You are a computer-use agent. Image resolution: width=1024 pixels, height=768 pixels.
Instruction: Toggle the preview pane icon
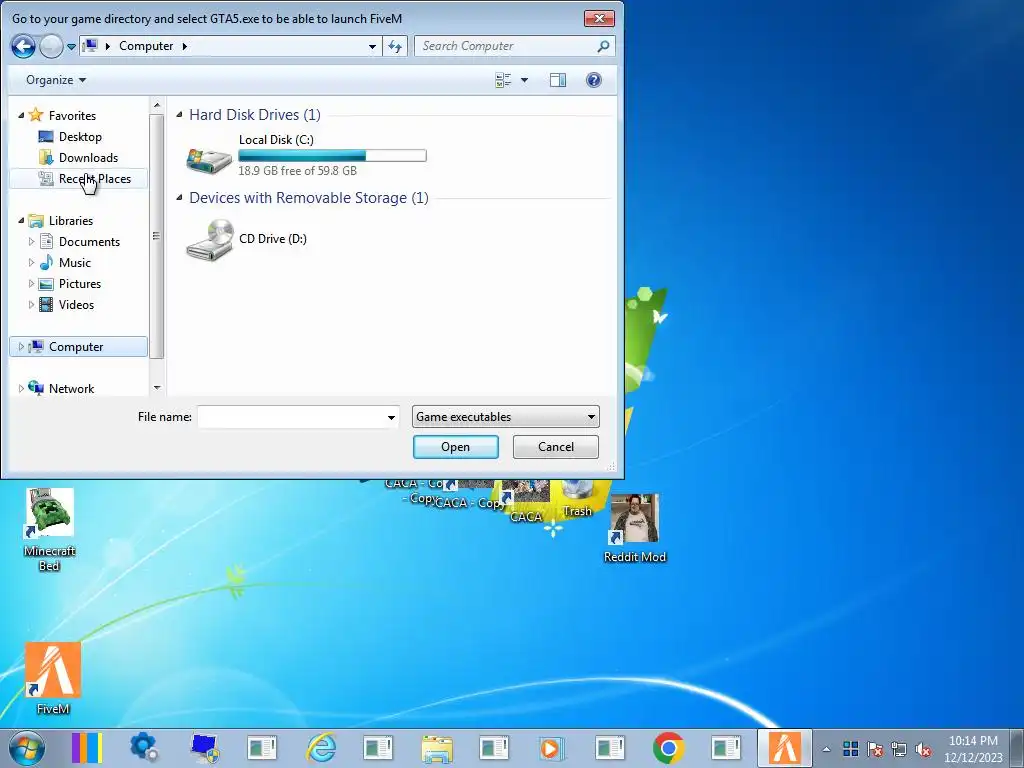coord(558,80)
